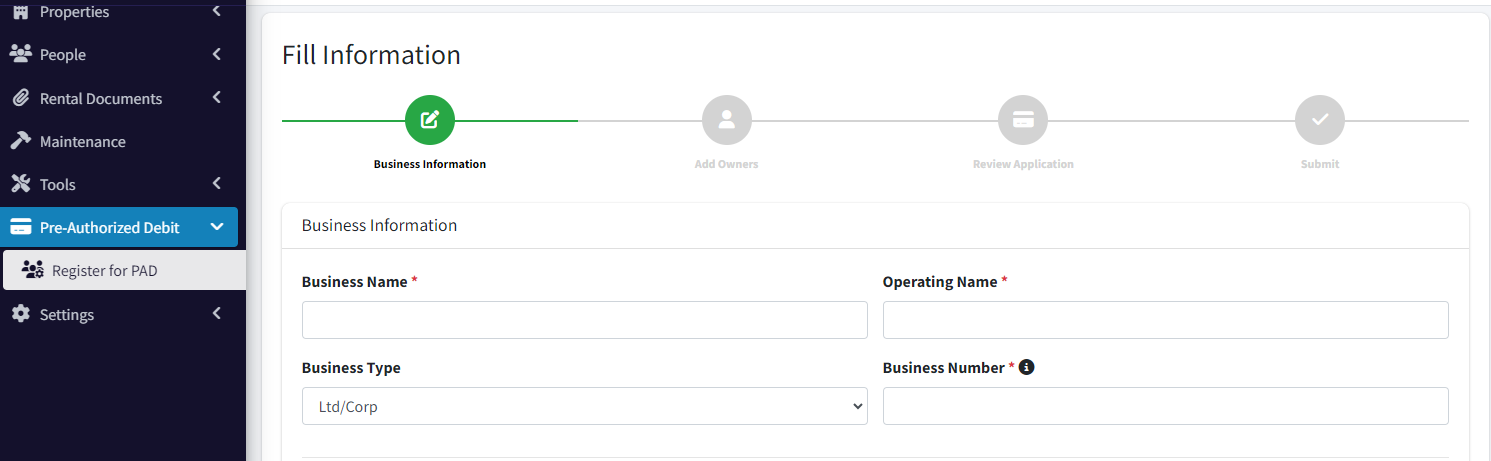This screenshot has width=1491, height=461.
Task: Click the Maintenance hammer icon
Action: [21, 141]
